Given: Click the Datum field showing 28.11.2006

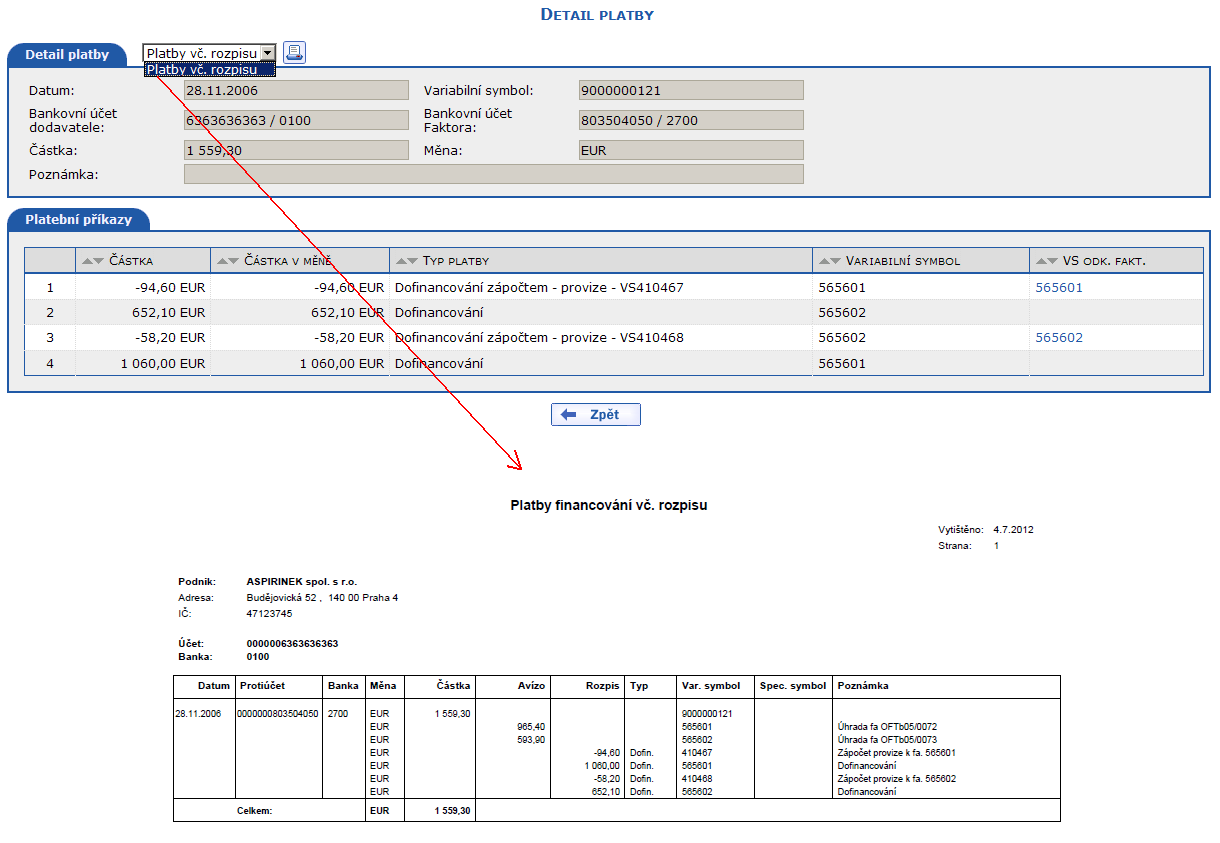Looking at the screenshot, I should pos(297,90).
